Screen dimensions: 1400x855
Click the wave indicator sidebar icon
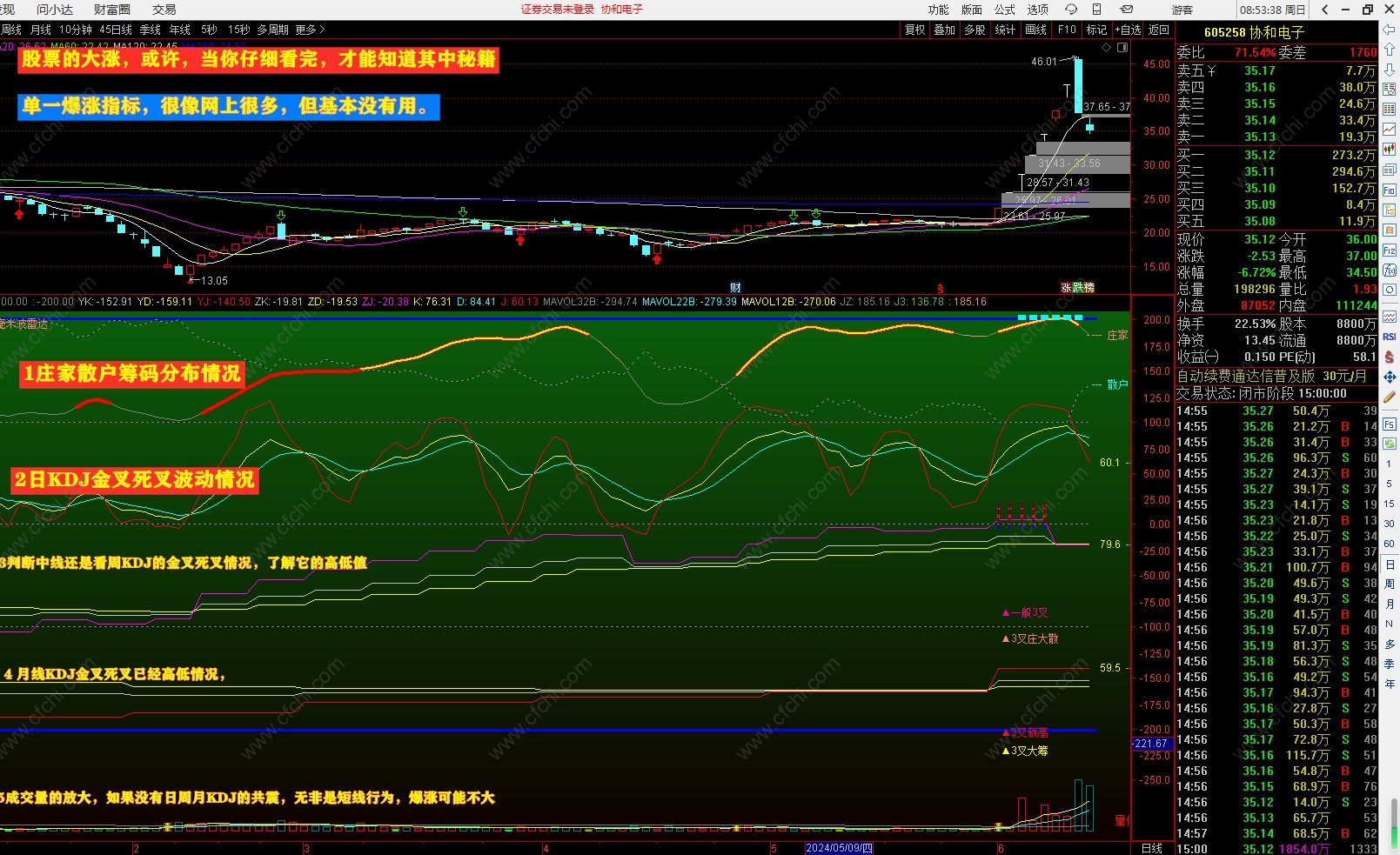click(1390, 317)
